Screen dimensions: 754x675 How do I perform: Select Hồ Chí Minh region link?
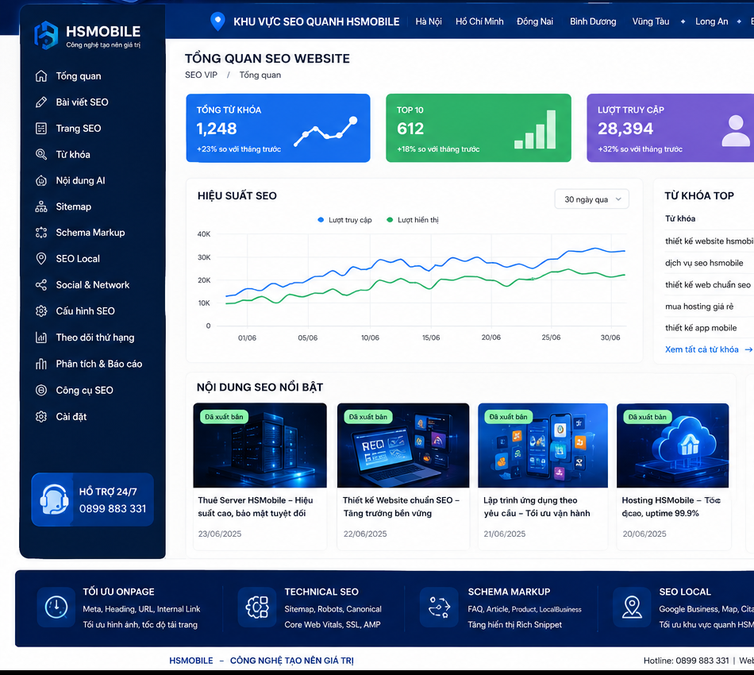click(479, 22)
